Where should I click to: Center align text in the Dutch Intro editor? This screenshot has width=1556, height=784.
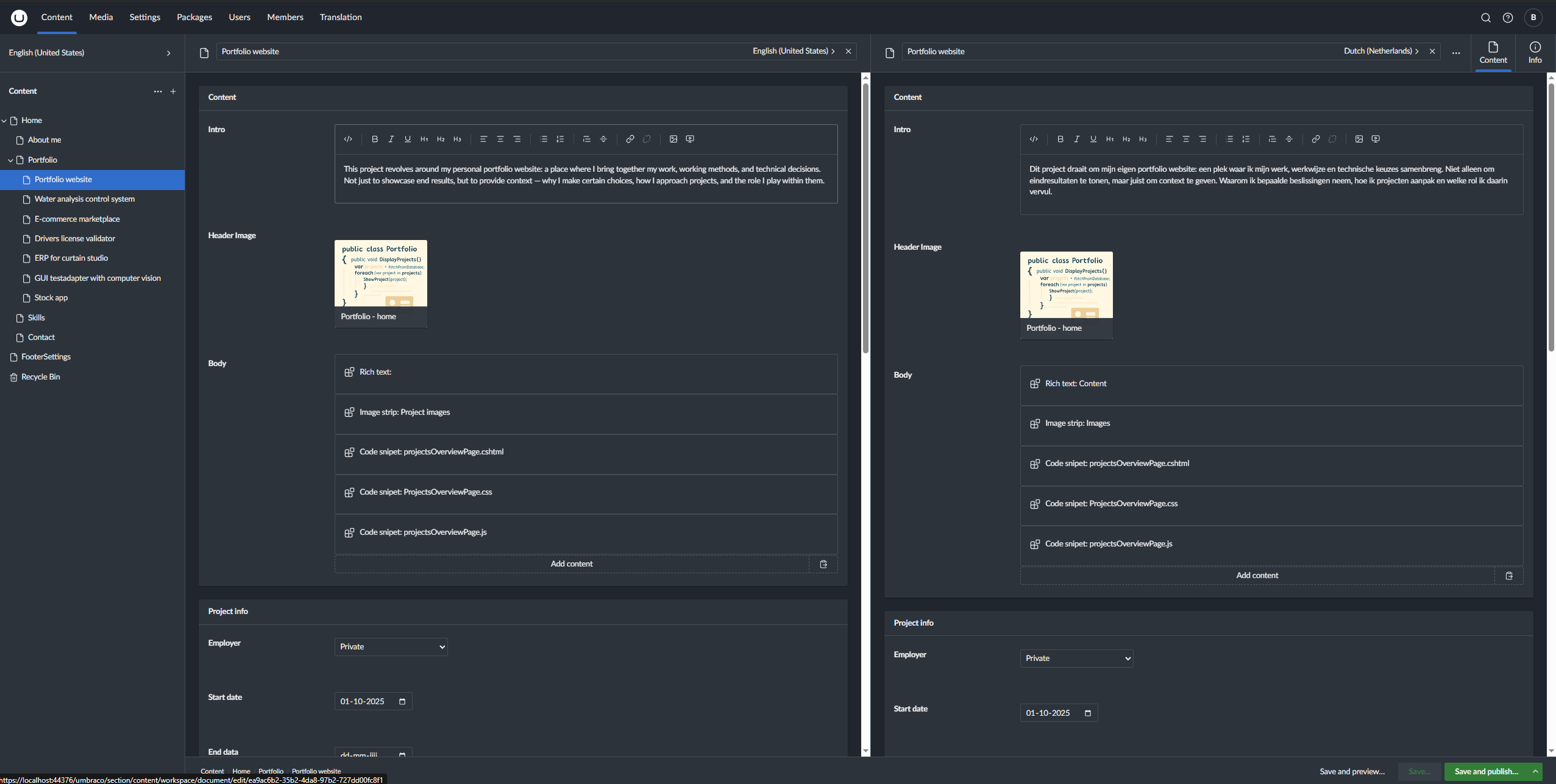1185,139
